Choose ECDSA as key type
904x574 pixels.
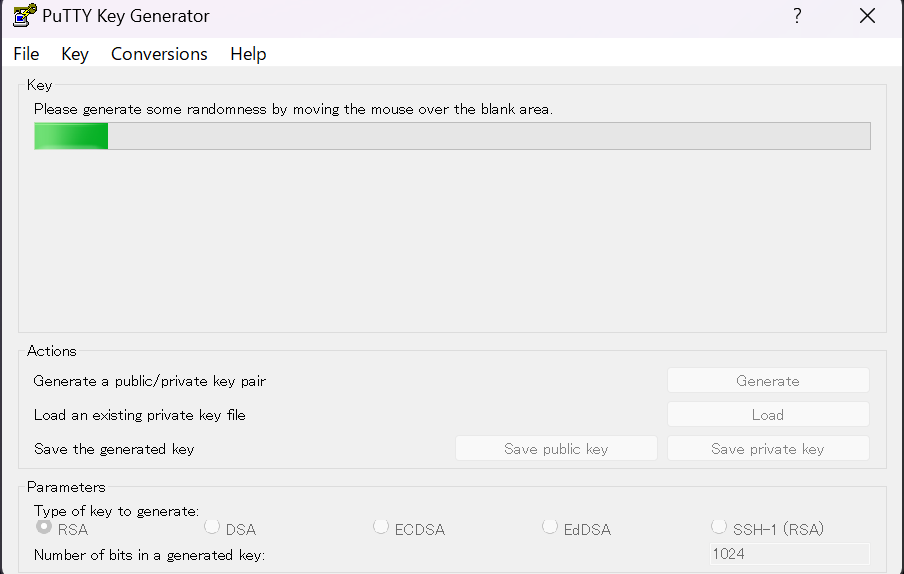coord(381,526)
